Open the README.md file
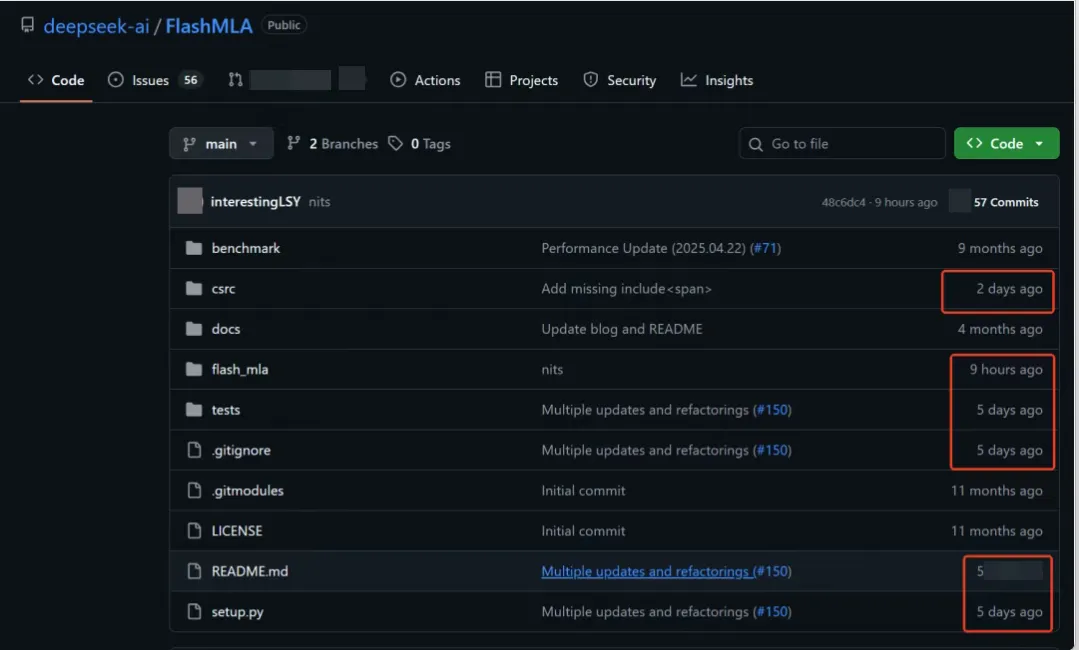Screen dimensions: 1079x650 coord(250,572)
